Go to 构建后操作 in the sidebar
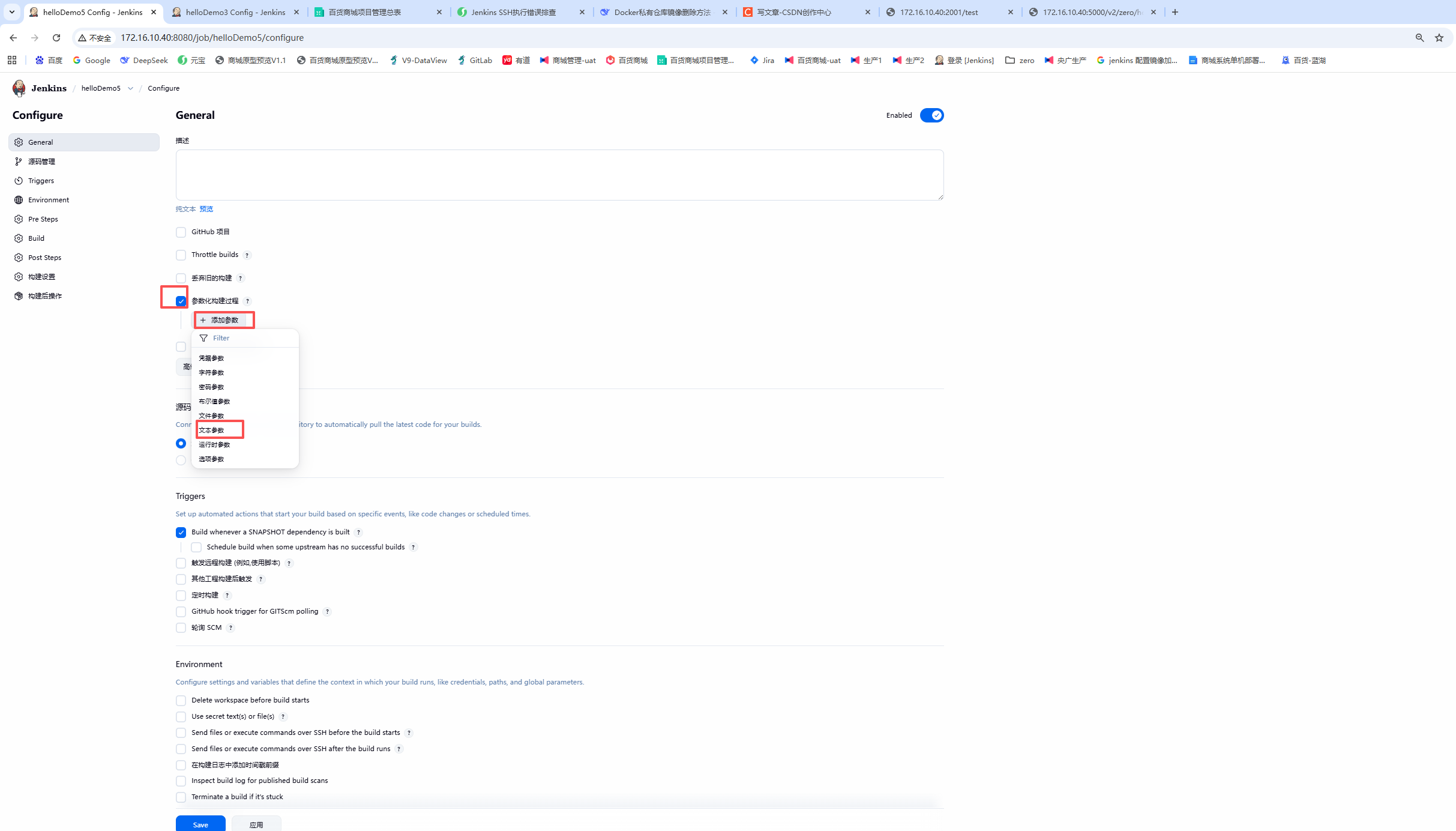Screen dimensions: 1456x831 [x=84, y=296]
